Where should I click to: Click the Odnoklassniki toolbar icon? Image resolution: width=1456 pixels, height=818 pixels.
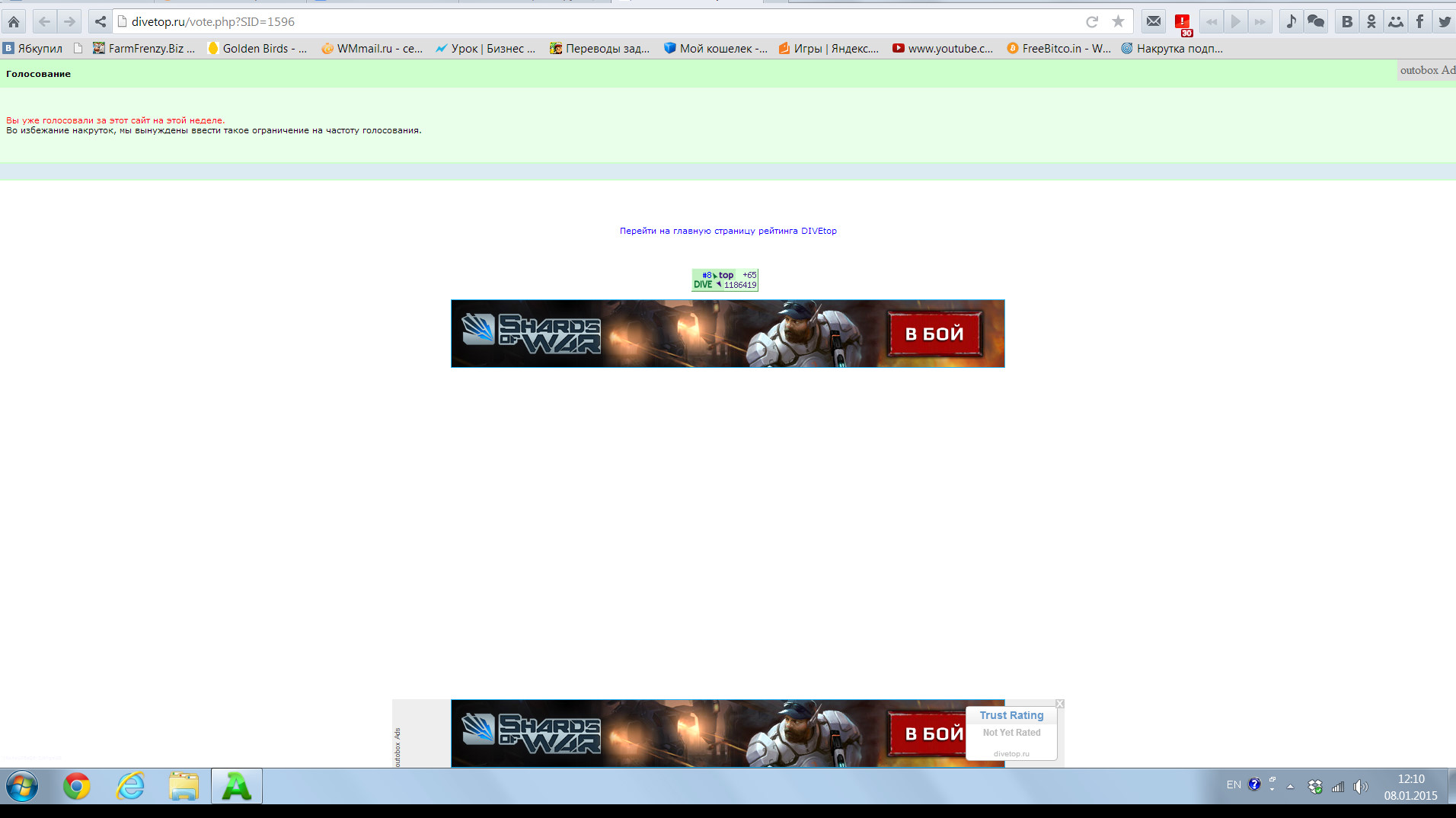(1371, 22)
